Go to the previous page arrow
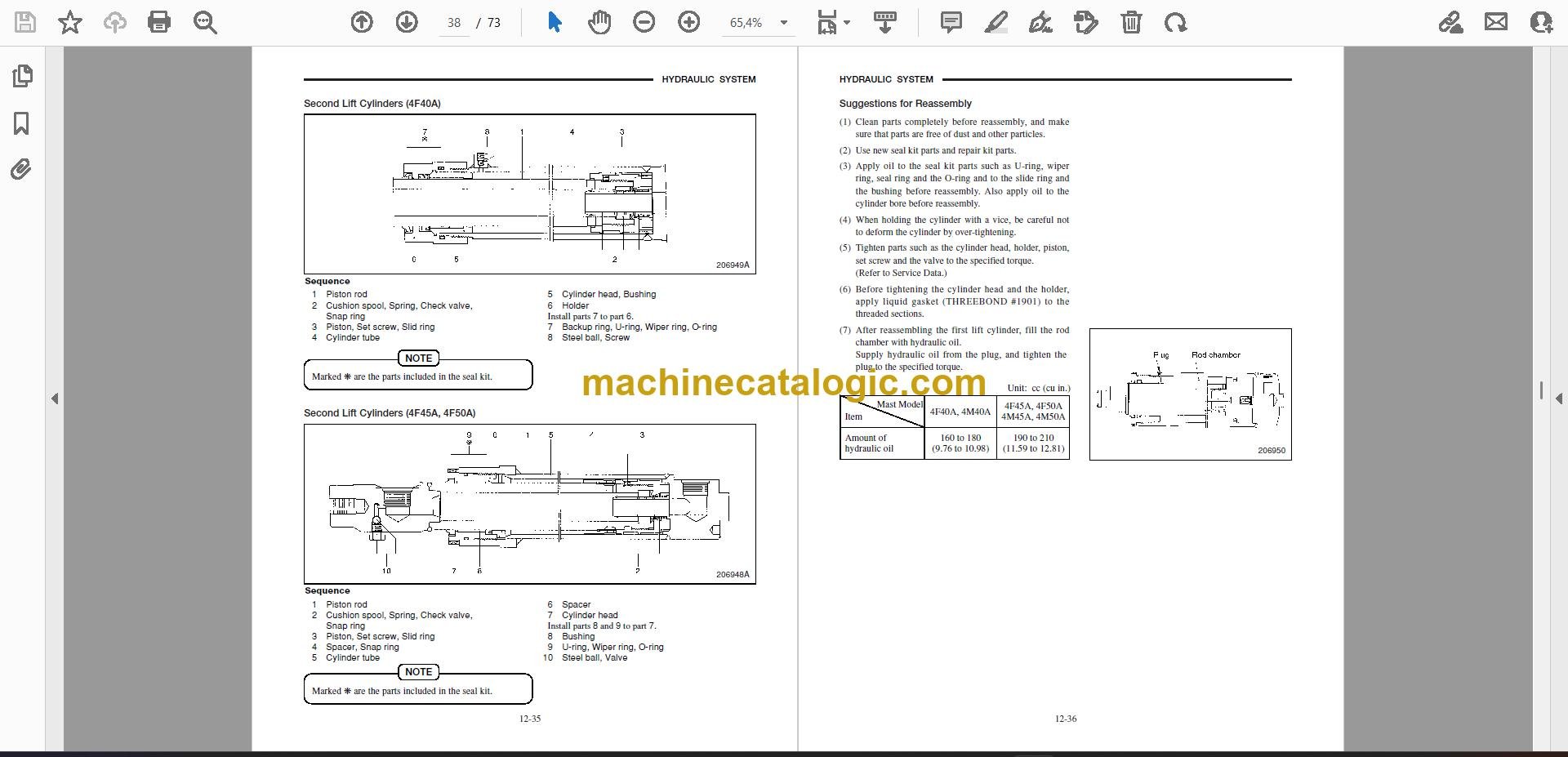Viewport: 1568px width, 757px height. pyautogui.click(x=362, y=22)
